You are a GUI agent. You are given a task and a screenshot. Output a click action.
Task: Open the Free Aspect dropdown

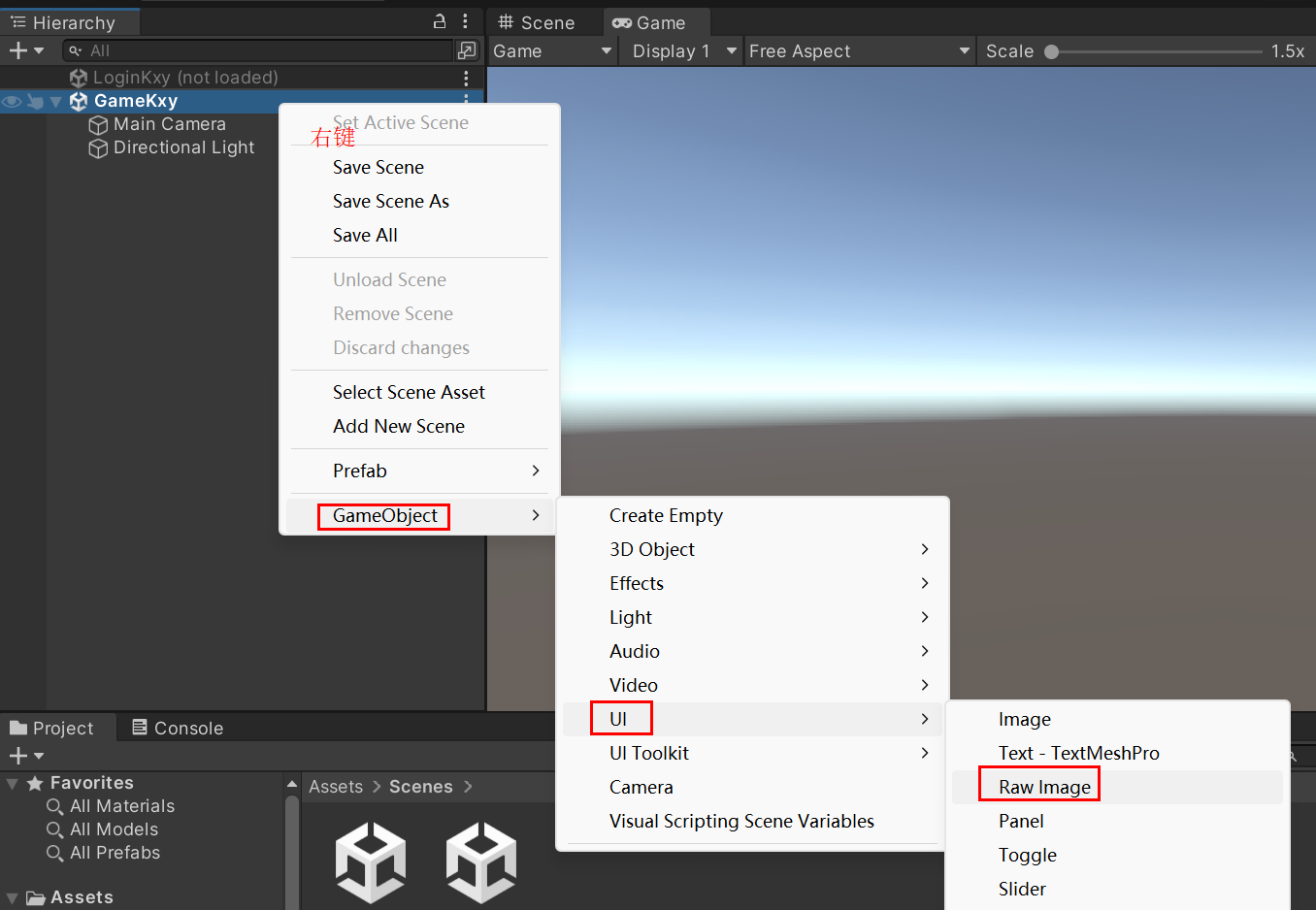click(859, 51)
